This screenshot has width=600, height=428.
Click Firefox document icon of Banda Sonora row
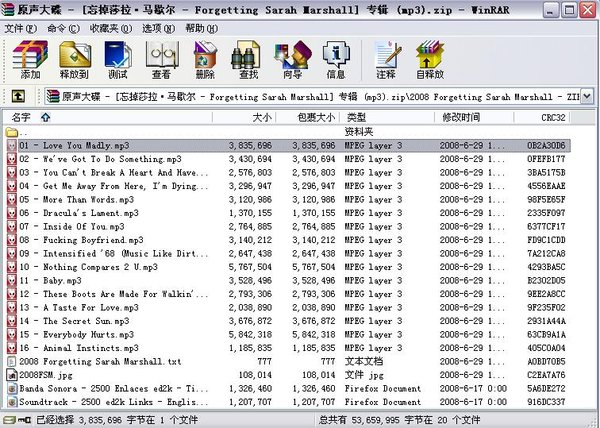pyautogui.click(x=12, y=389)
